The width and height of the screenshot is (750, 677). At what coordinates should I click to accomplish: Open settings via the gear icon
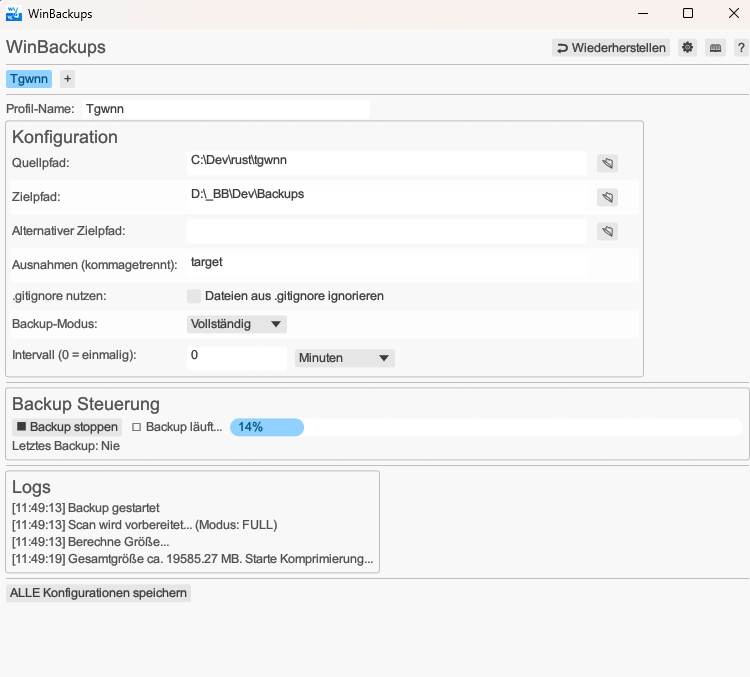tap(687, 47)
